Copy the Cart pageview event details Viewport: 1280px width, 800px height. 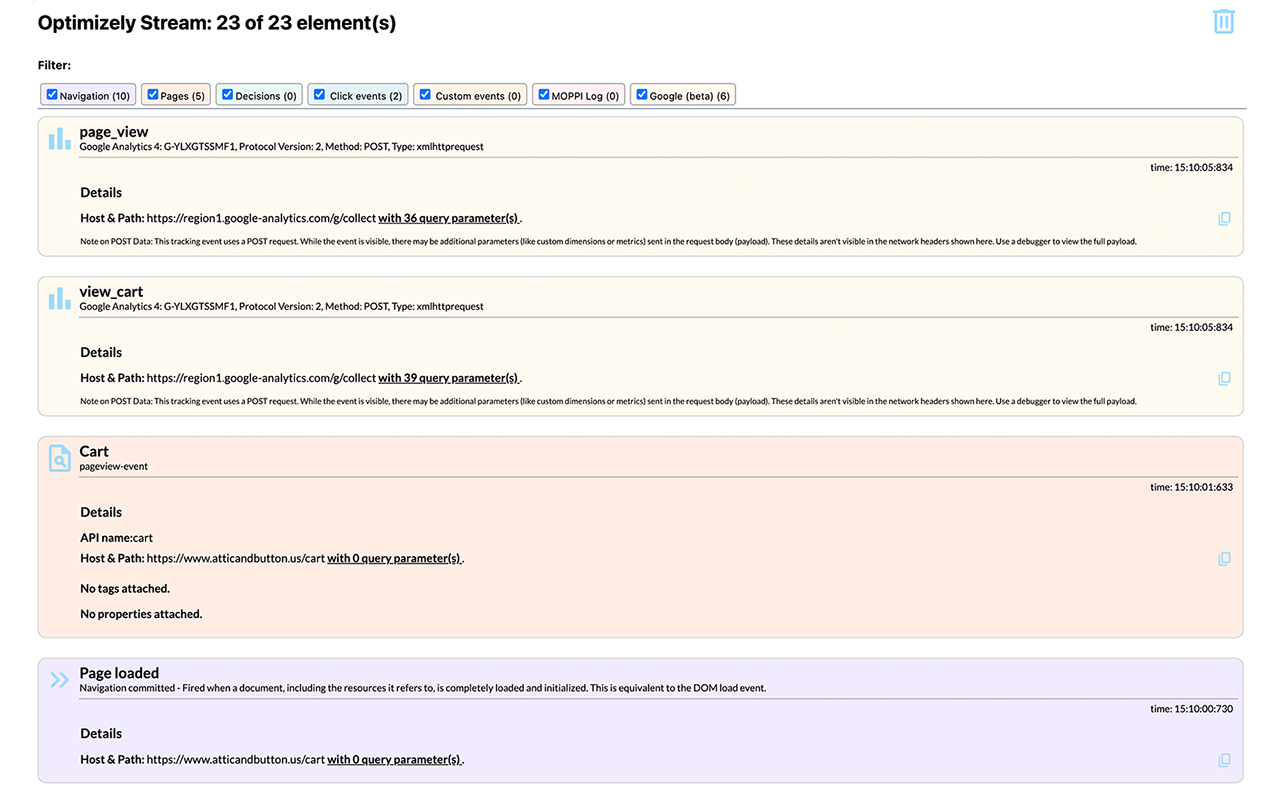(x=1224, y=558)
